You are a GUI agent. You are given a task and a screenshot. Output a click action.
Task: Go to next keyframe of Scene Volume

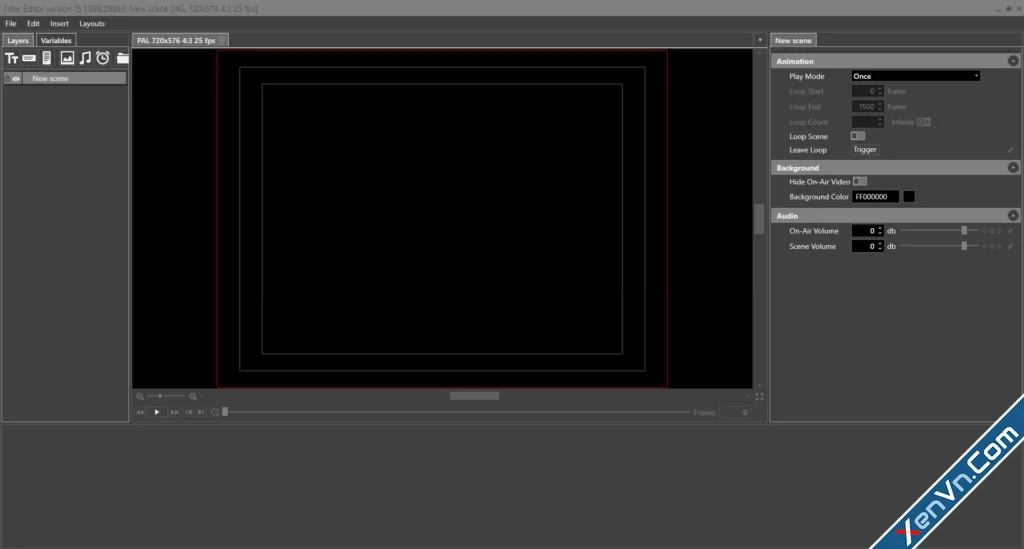(x=1000, y=247)
